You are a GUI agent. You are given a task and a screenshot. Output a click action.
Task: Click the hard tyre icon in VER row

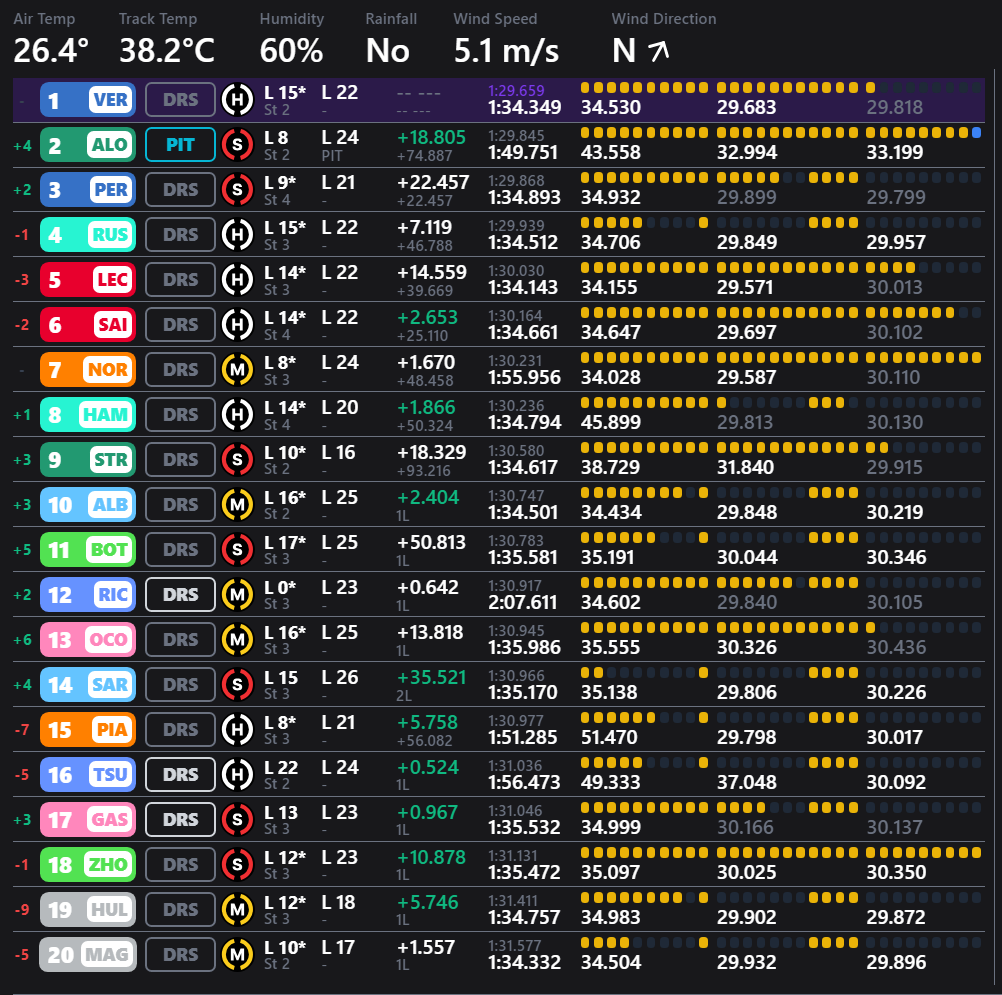point(237,100)
